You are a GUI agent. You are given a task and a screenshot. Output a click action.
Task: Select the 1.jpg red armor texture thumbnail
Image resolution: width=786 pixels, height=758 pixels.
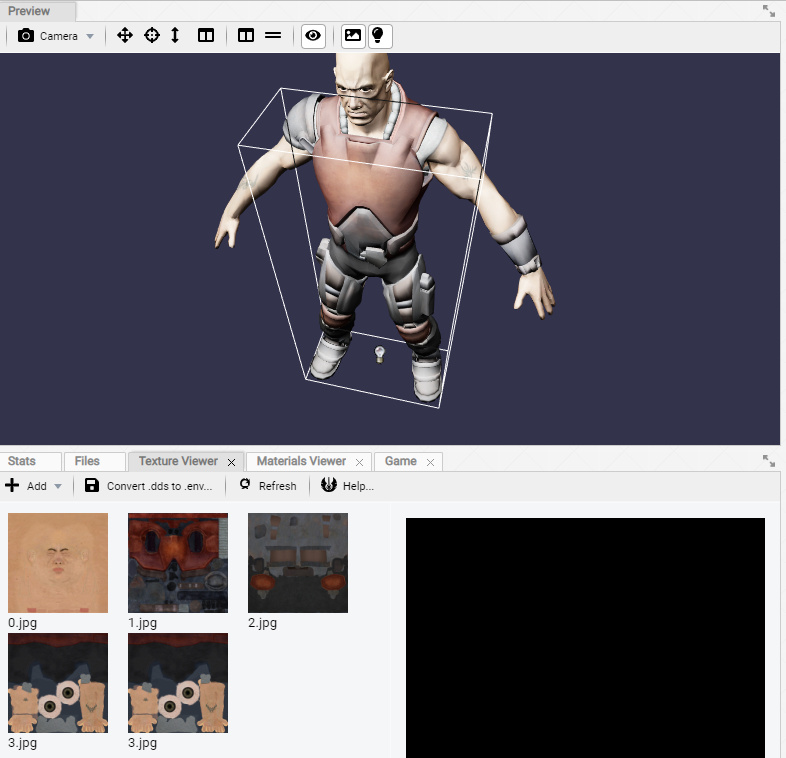pyautogui.click(x=178, y=562)
